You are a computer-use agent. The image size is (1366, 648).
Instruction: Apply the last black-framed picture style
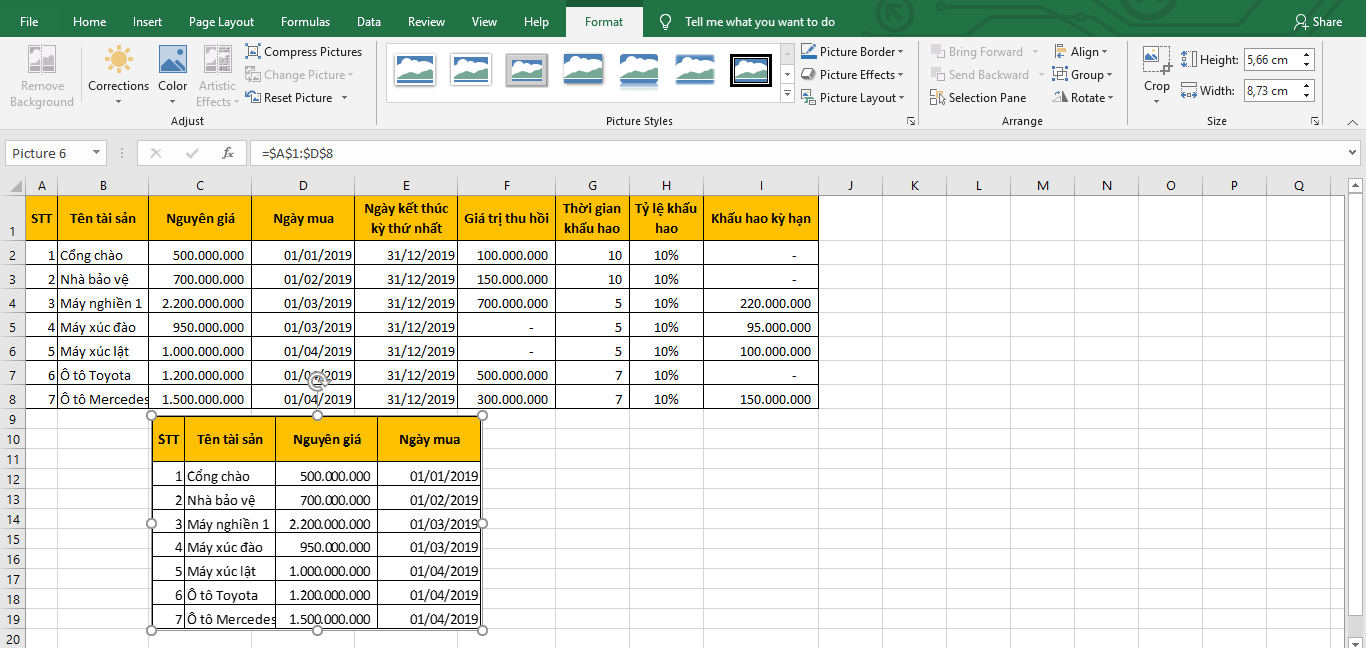pyautogui.click(x=750, y=70)
